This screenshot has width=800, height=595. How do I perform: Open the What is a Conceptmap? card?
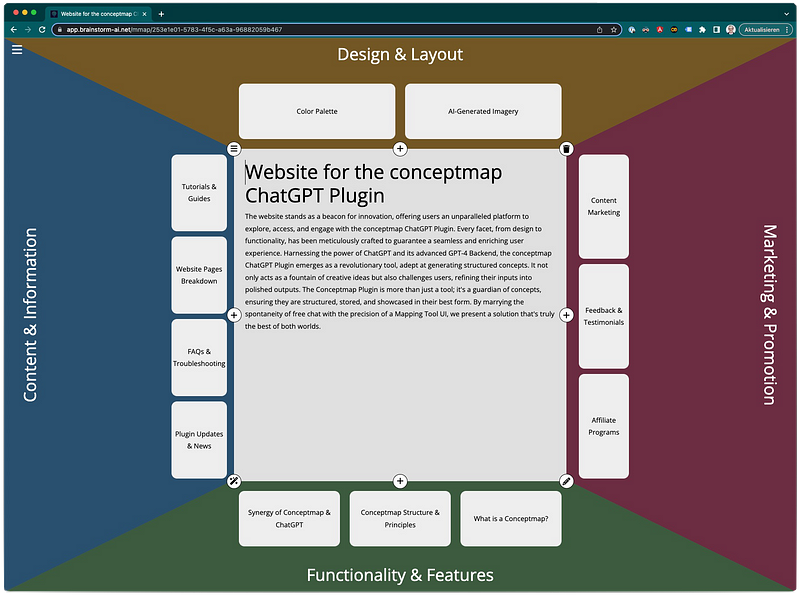[511, 518]
